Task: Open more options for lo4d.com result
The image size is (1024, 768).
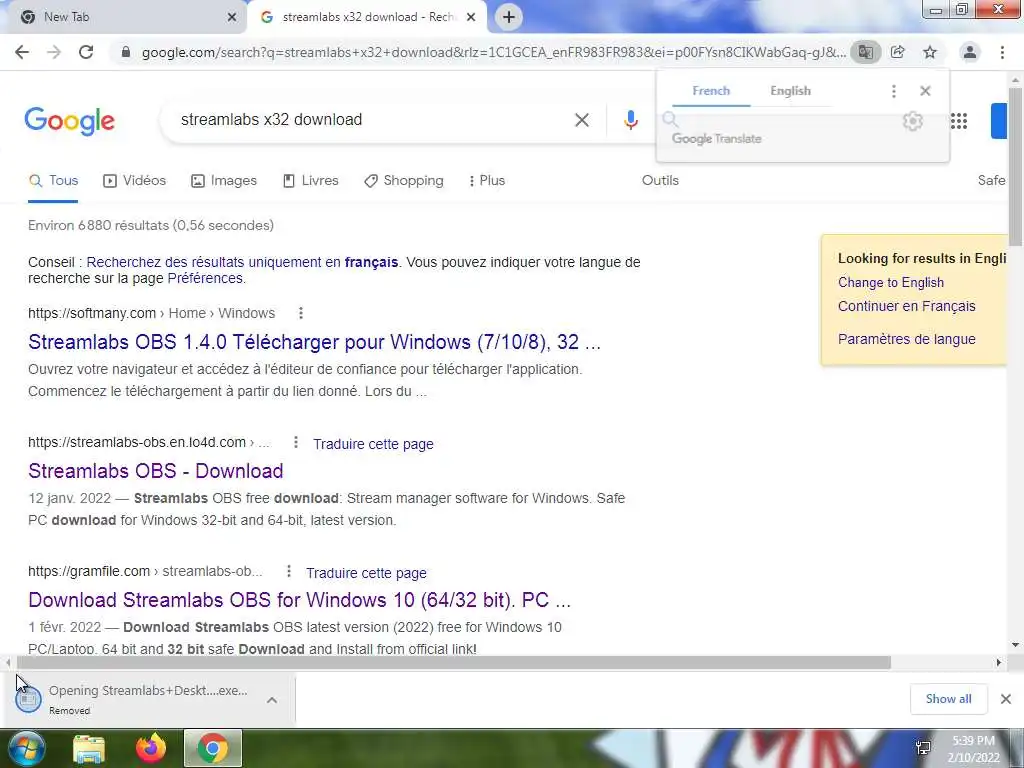Action: pos(296,443)
